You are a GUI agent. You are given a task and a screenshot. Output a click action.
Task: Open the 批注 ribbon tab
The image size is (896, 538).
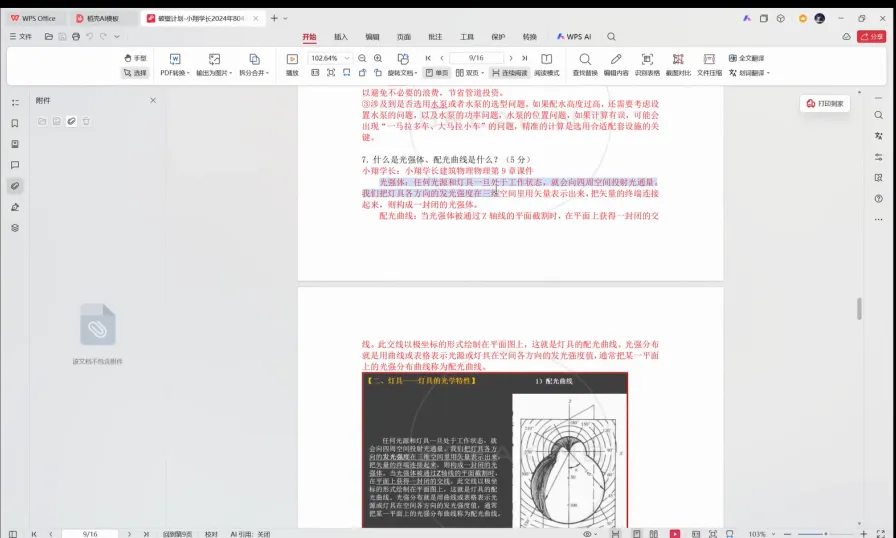tap(435, 37)
